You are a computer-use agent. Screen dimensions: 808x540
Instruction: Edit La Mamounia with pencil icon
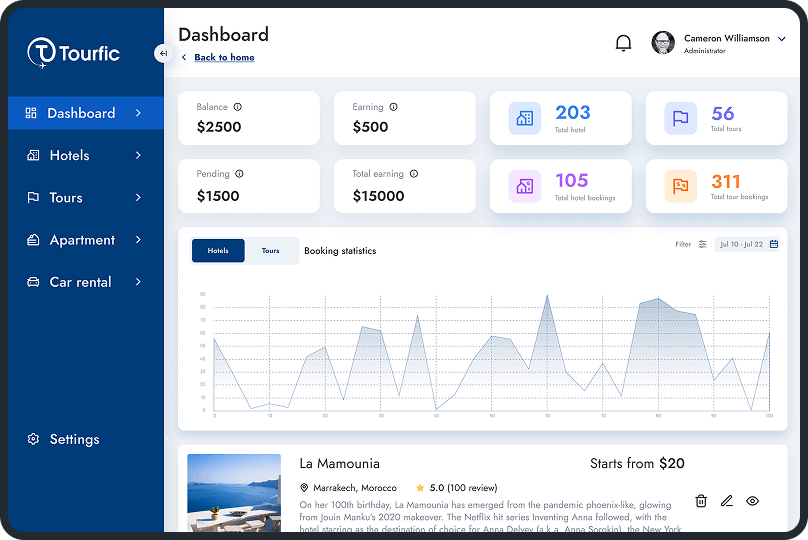[x=727, y=501]
